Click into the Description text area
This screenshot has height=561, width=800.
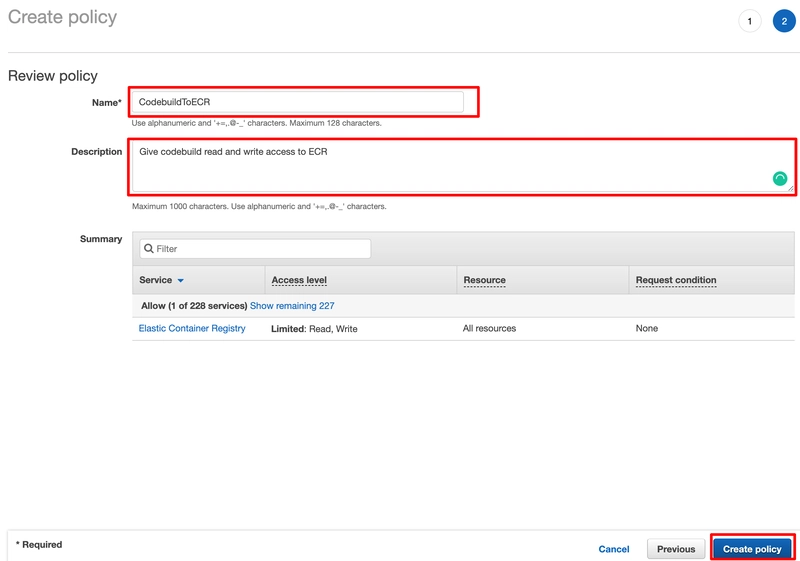coord(450,166)
